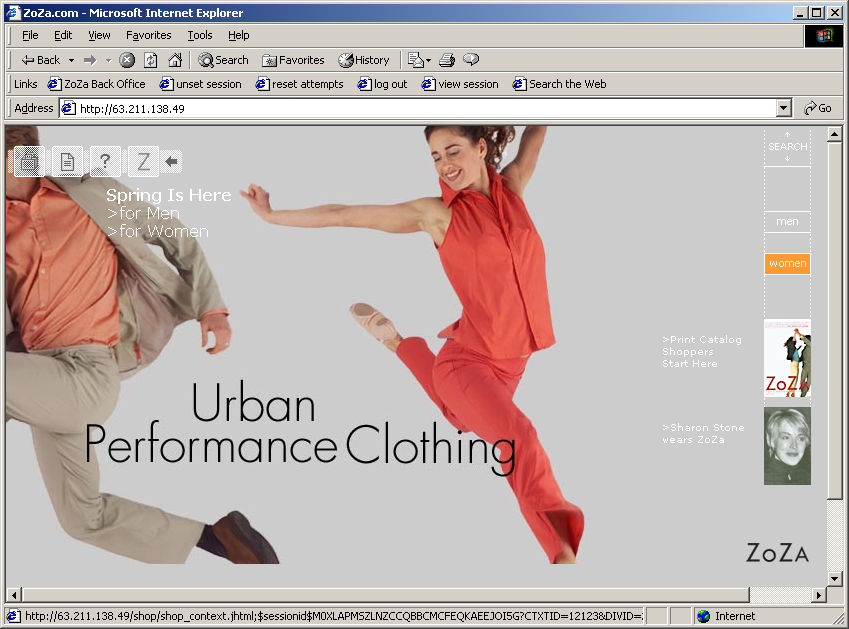Open the Favorites menu

(x=148, y=35)
